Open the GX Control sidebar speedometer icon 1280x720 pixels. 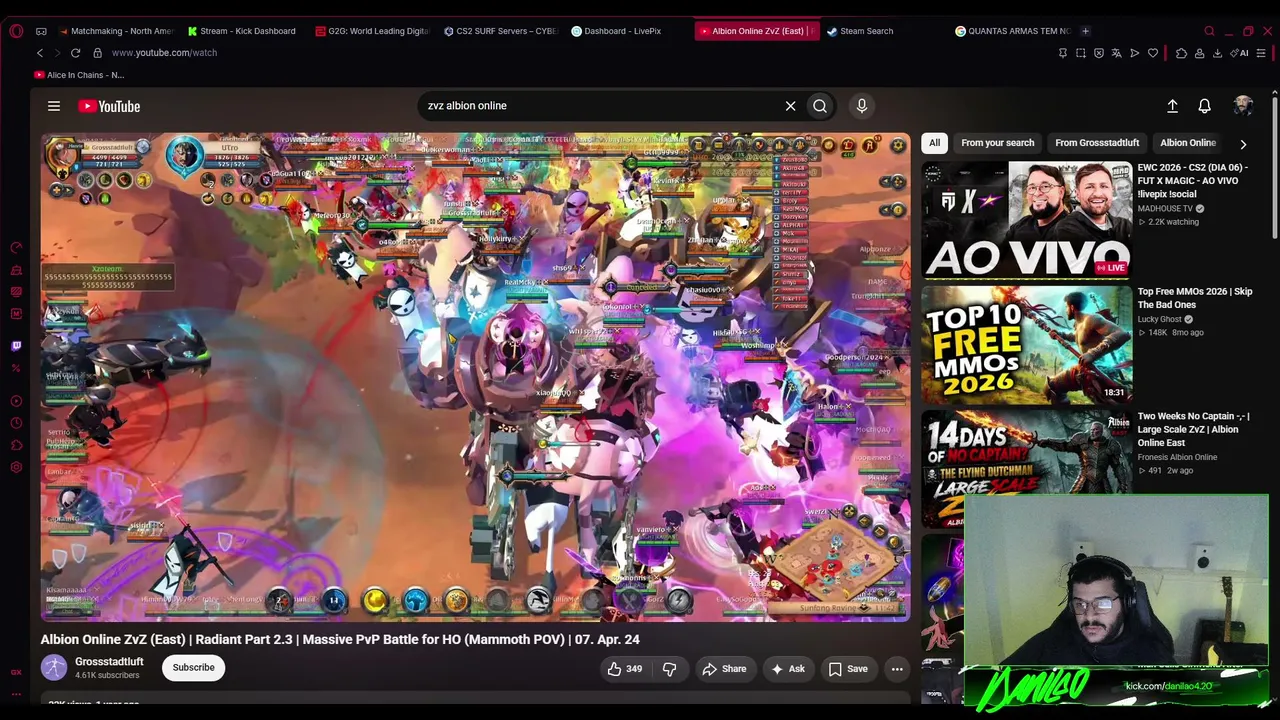pos(16,247)
